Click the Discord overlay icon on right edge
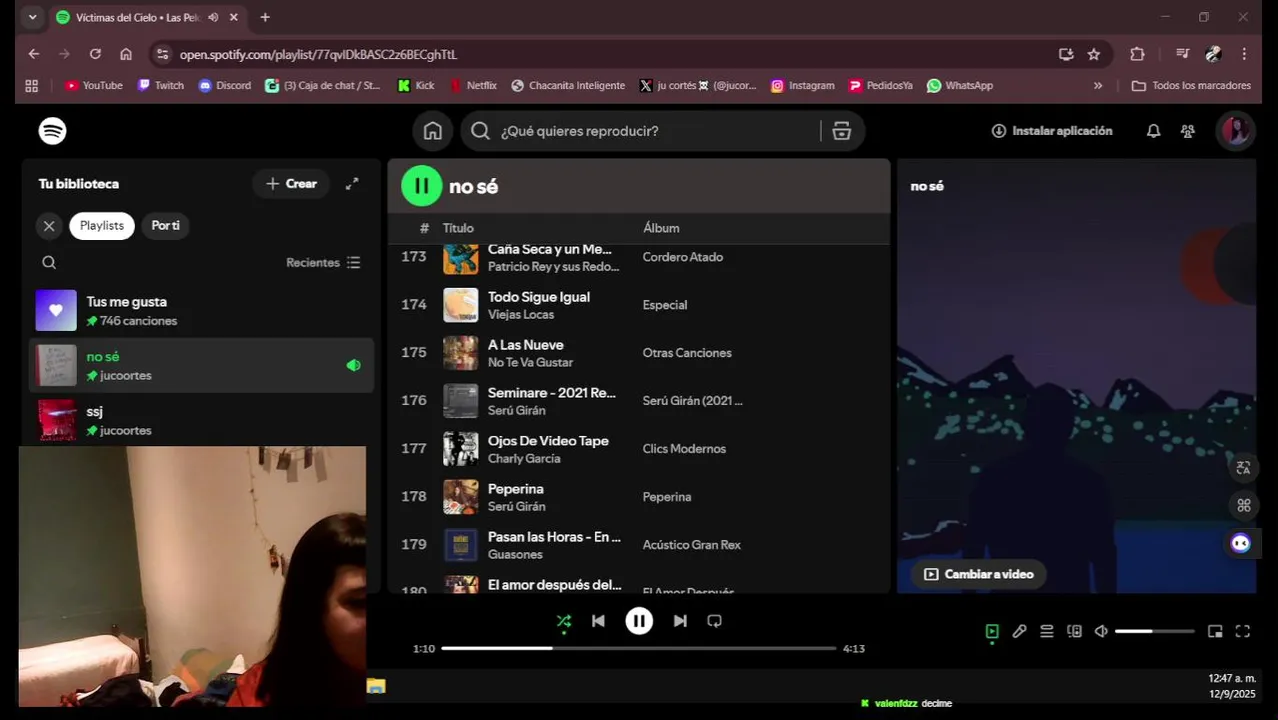 pyautogui.click(x=1241, y=543)
